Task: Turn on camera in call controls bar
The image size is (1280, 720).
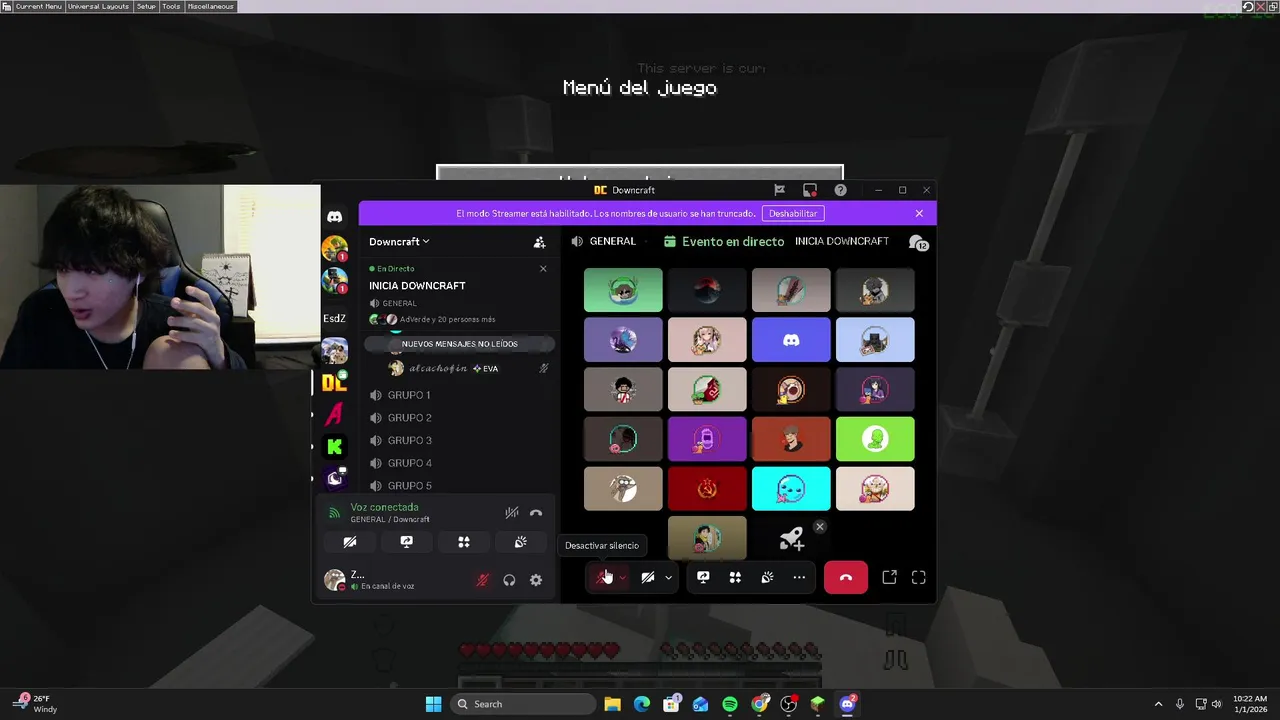Action: (648, 577)
